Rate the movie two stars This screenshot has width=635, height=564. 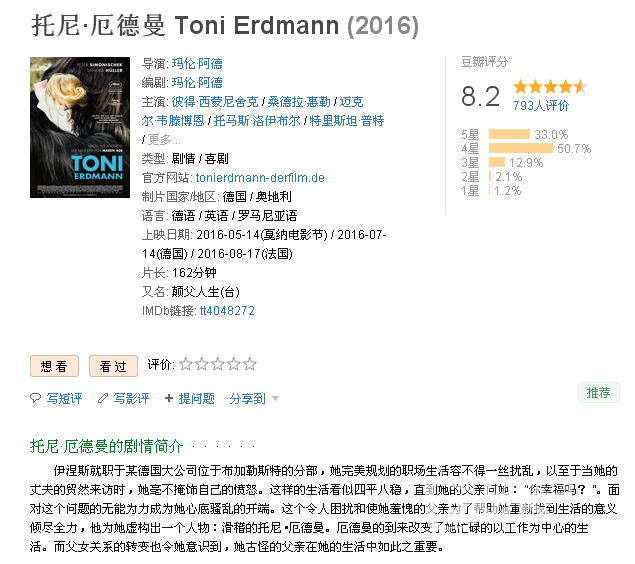point(202,364)
